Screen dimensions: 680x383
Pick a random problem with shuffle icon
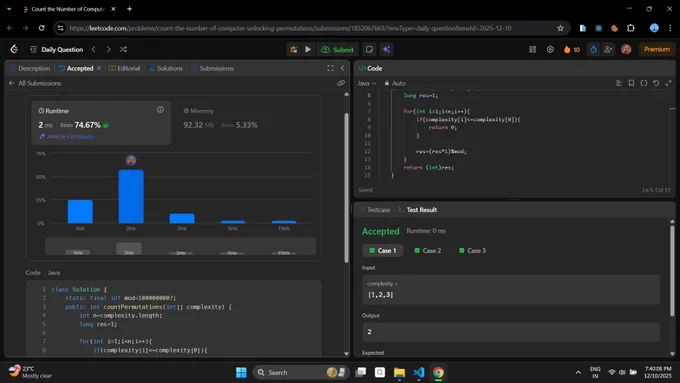click(x=123, y=49)
